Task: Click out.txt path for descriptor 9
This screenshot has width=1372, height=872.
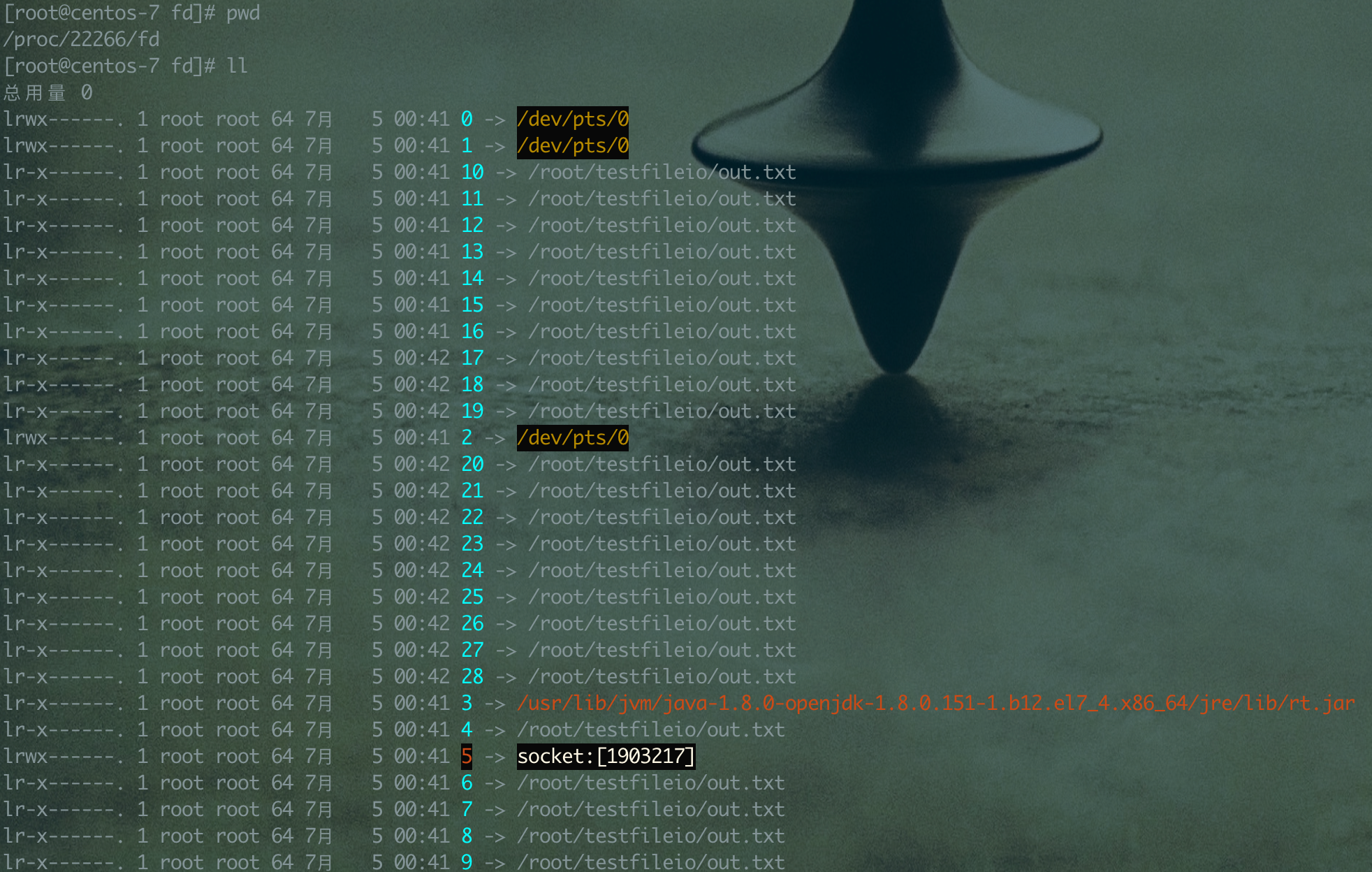Action: pyautogui.click(x=650, y=862)
